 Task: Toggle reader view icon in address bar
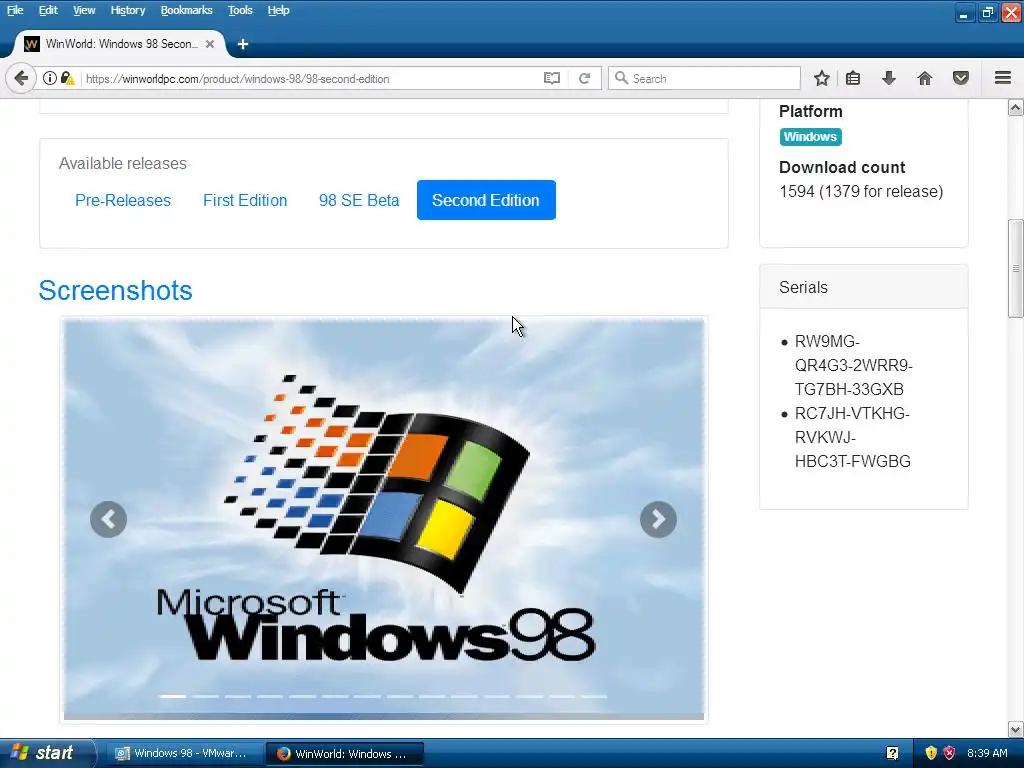[552, 78]
